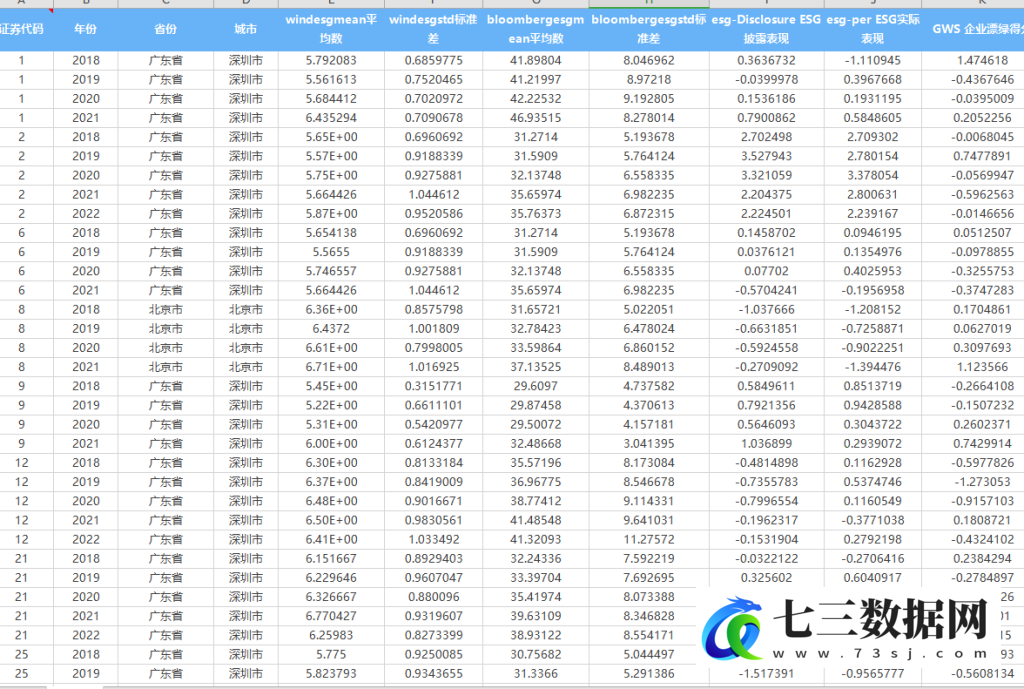Select the esg-Disclosure ESG披露表现 header
Screen dimensions: 1024x689
pyautogui.click(x=766, y=29)
